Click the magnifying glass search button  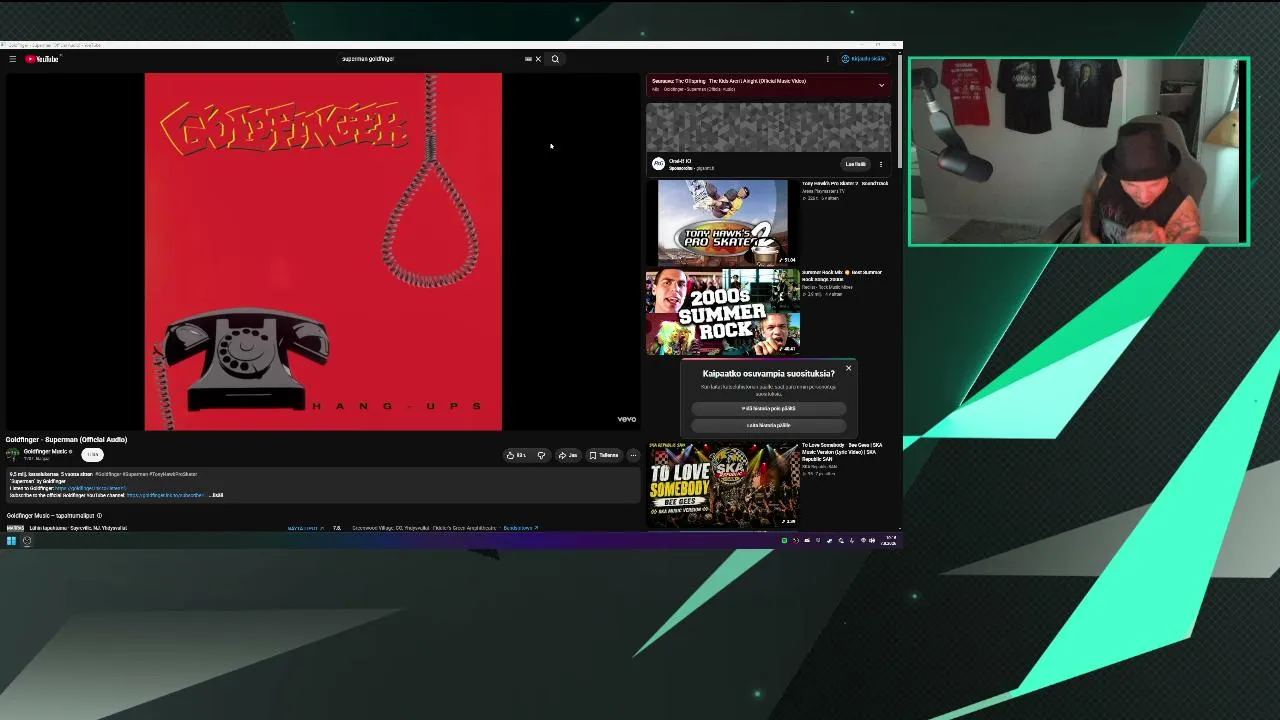[555, 59]
